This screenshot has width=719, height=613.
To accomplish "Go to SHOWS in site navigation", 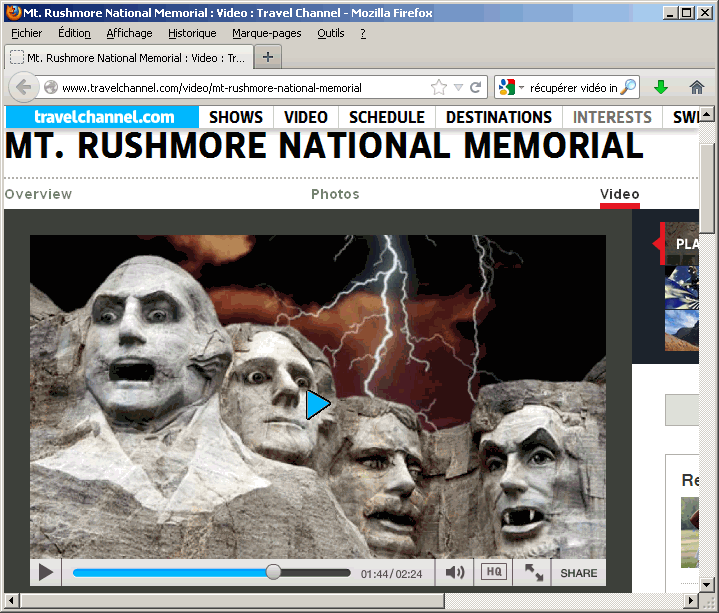I will pos(236,117).
